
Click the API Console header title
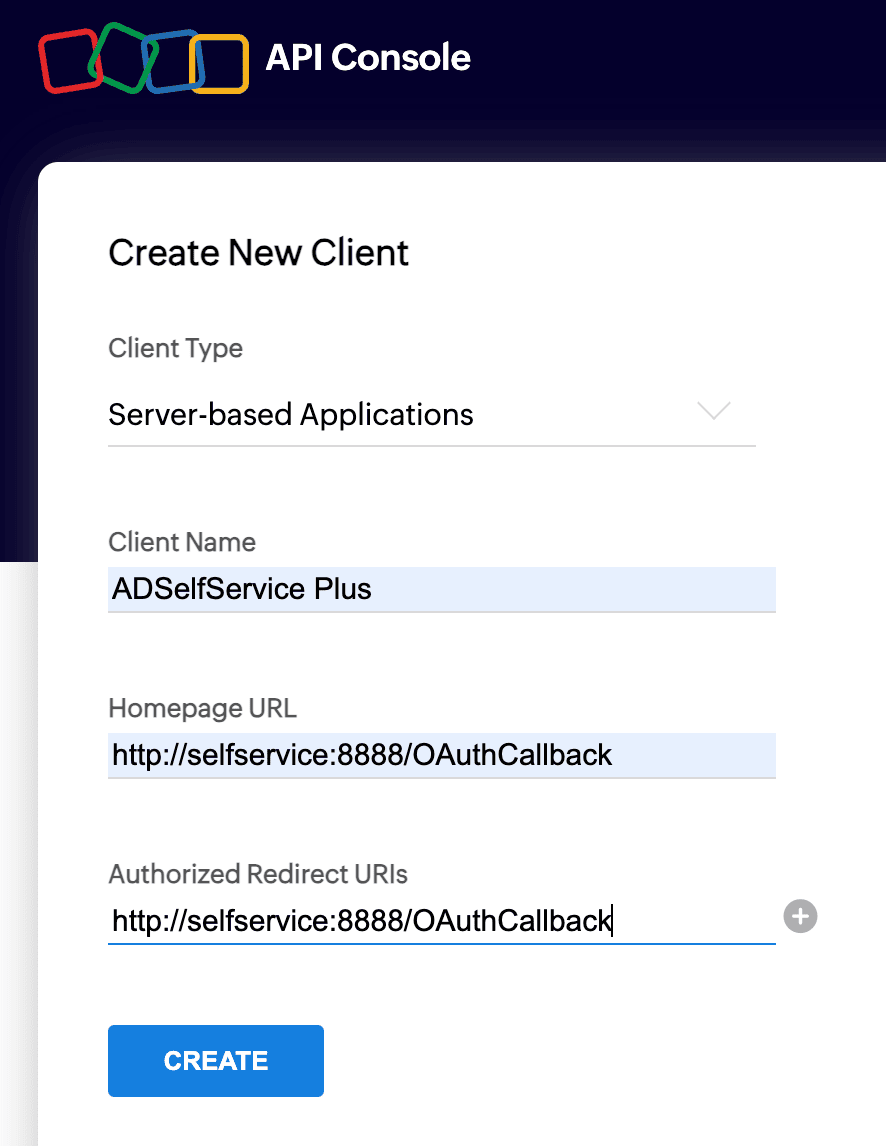click(x=368, y=58)
